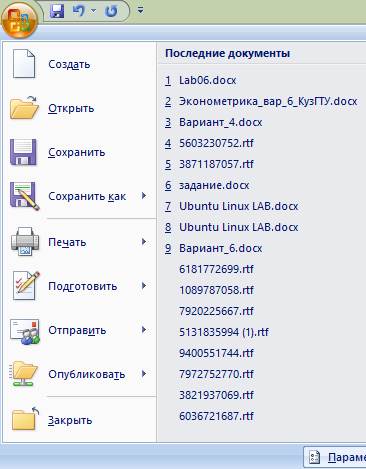The width and height of the screenshot is (366, 469).
Task: Click the checklist icon for Подготовить
Action: pyautogui.click(x=25, y=286)
